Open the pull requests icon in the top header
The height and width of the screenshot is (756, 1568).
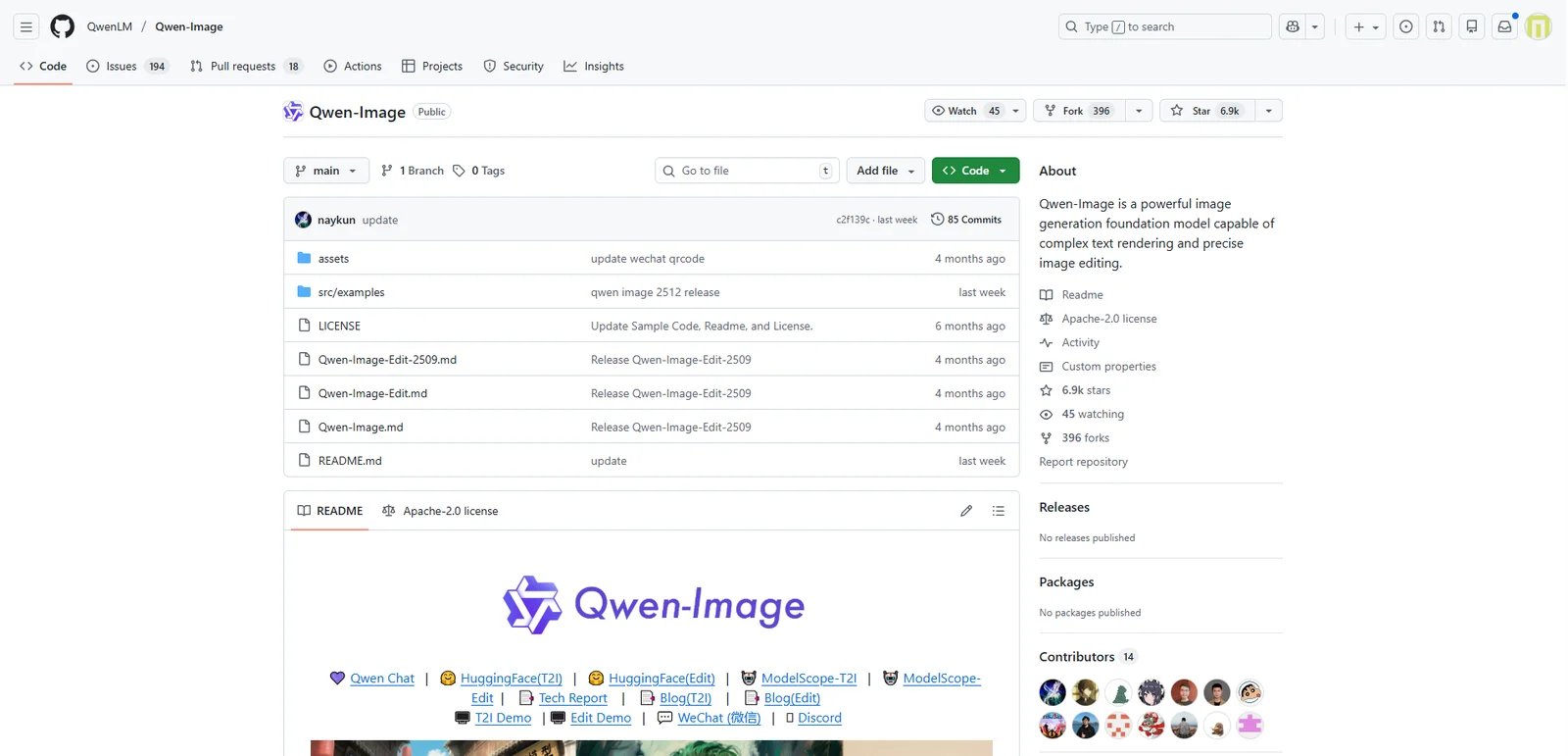click(x=1439, y=26)
